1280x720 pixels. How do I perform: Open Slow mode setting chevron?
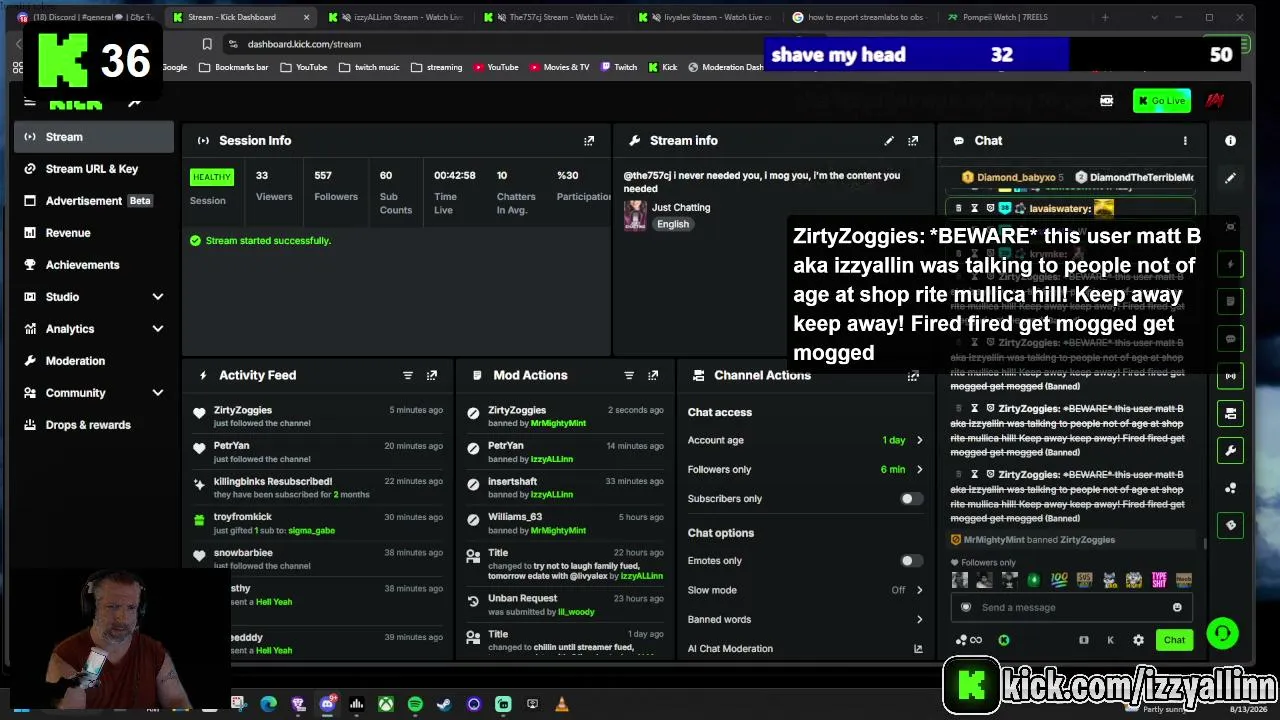[920, 590]
